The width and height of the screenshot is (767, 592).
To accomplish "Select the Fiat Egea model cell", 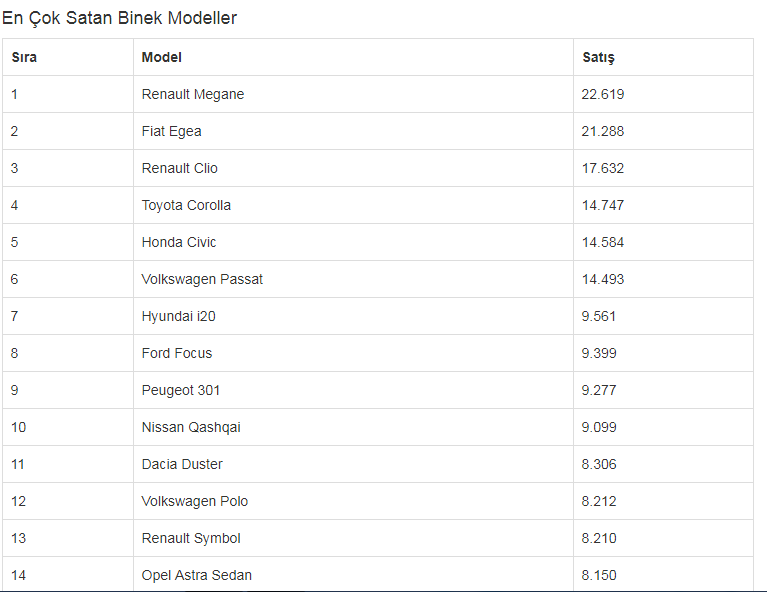I will tap(171, 131).
